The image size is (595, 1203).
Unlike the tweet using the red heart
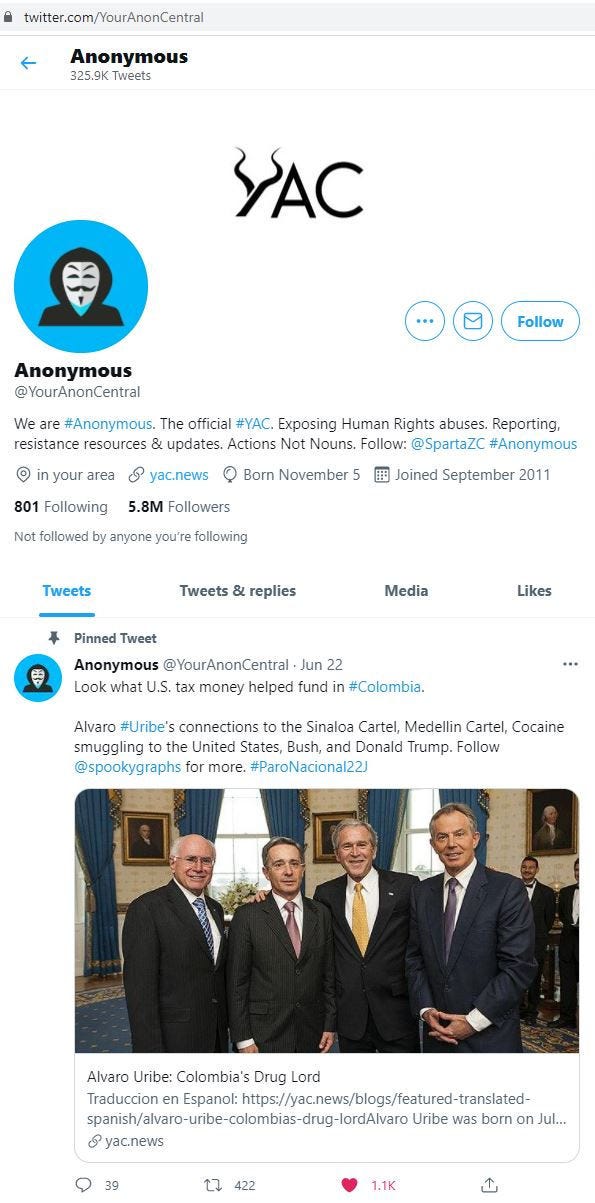pyautogui.click(x=349, y=1185)
